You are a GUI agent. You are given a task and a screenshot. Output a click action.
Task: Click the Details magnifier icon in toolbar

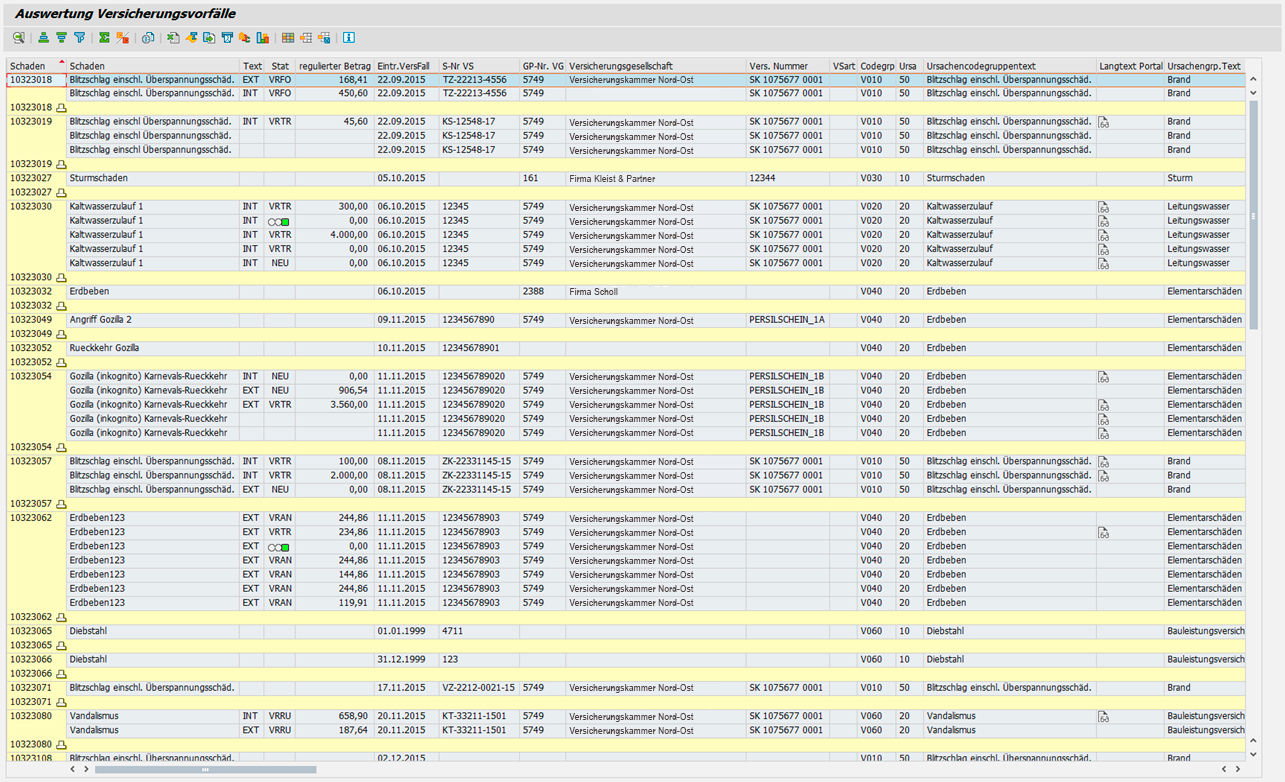click(x=19, y=38)
